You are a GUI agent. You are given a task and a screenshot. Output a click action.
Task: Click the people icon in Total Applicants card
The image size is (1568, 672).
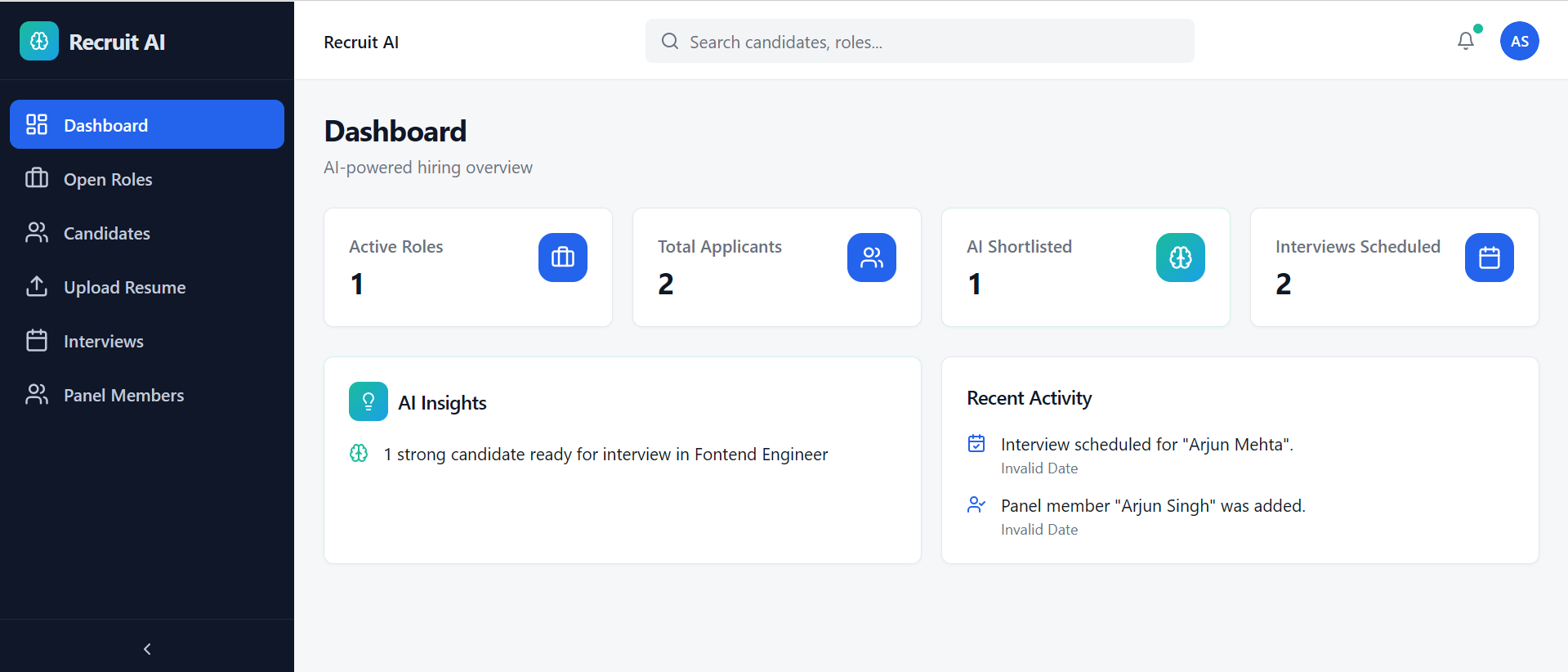871,258
